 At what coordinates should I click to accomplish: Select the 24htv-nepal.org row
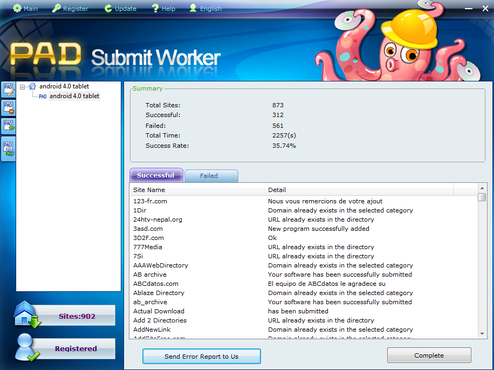point(304,219)
